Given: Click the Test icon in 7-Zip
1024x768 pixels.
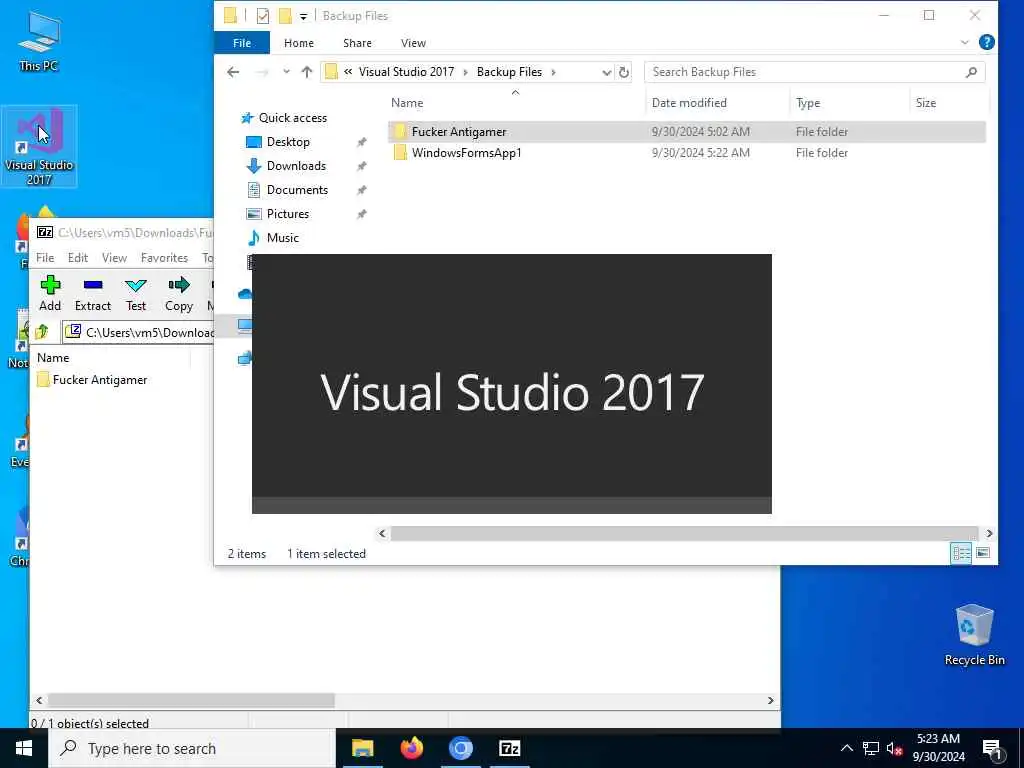Looking at the screenshot, I should [x=136, y=293].
